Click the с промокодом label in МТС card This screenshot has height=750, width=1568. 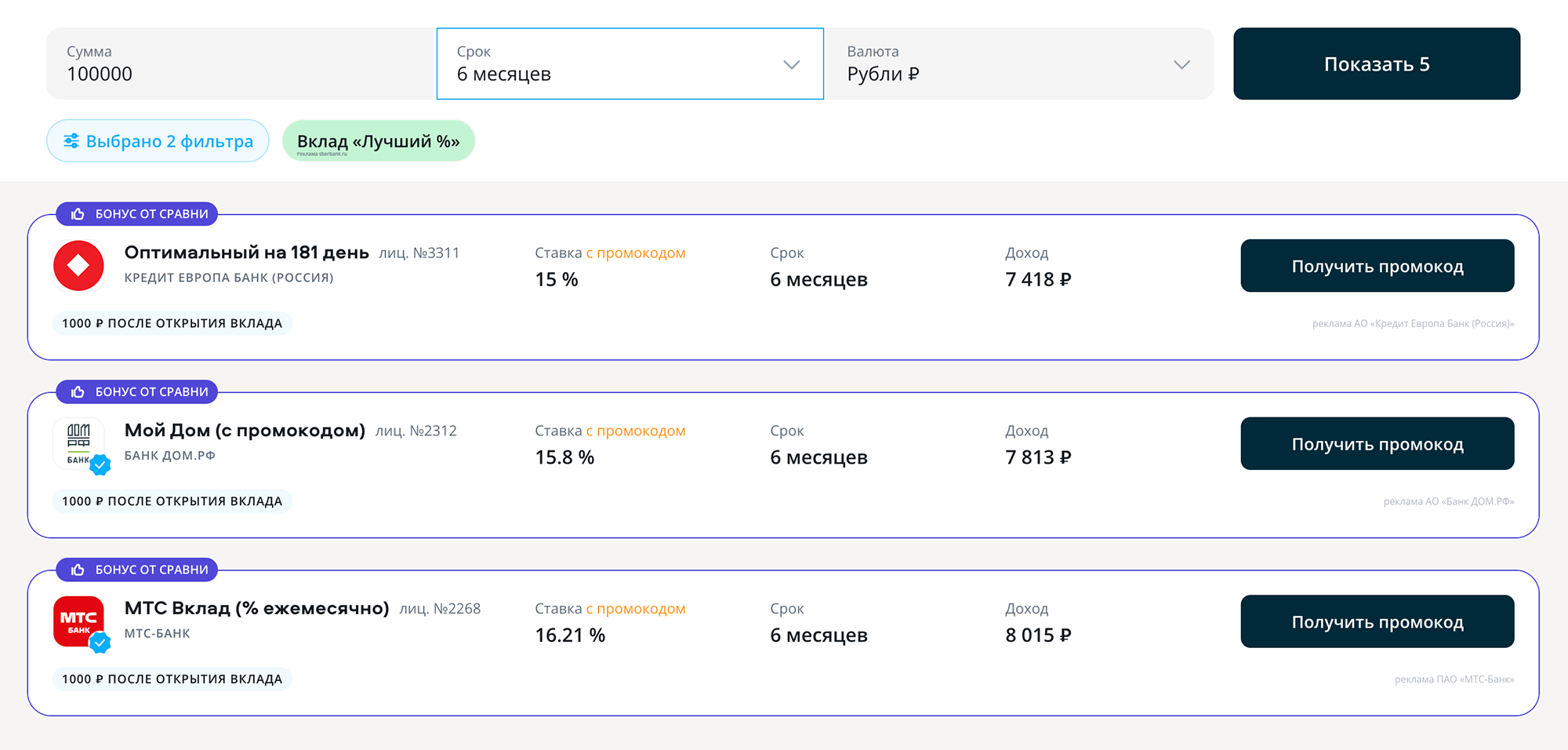(x=636, y=609)
